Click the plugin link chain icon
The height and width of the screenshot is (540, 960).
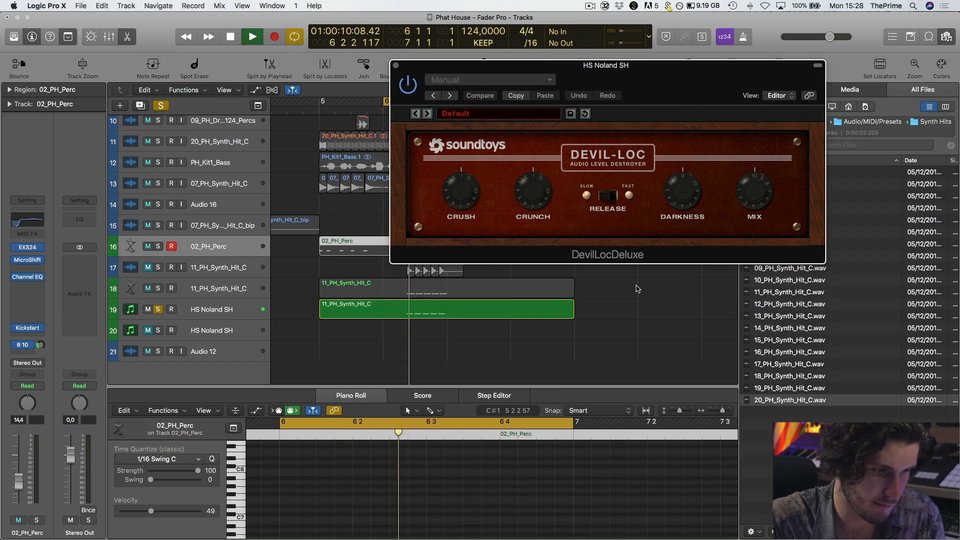point(809,96)
